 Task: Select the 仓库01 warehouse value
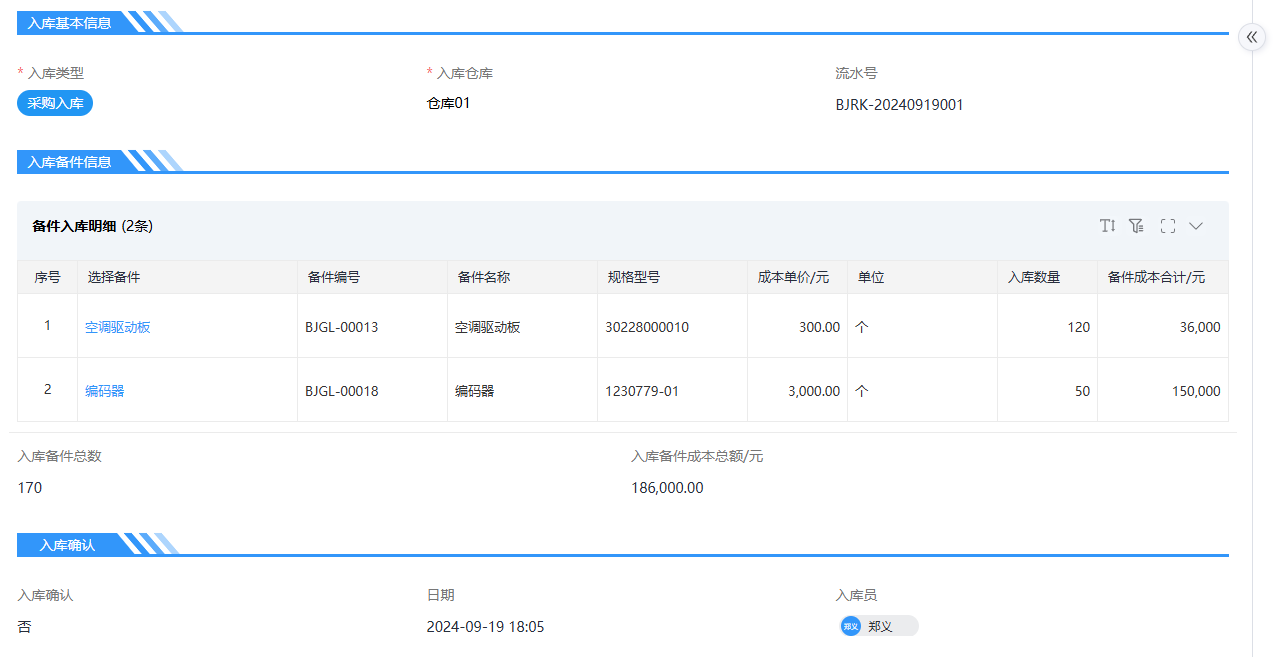point(448,103)
